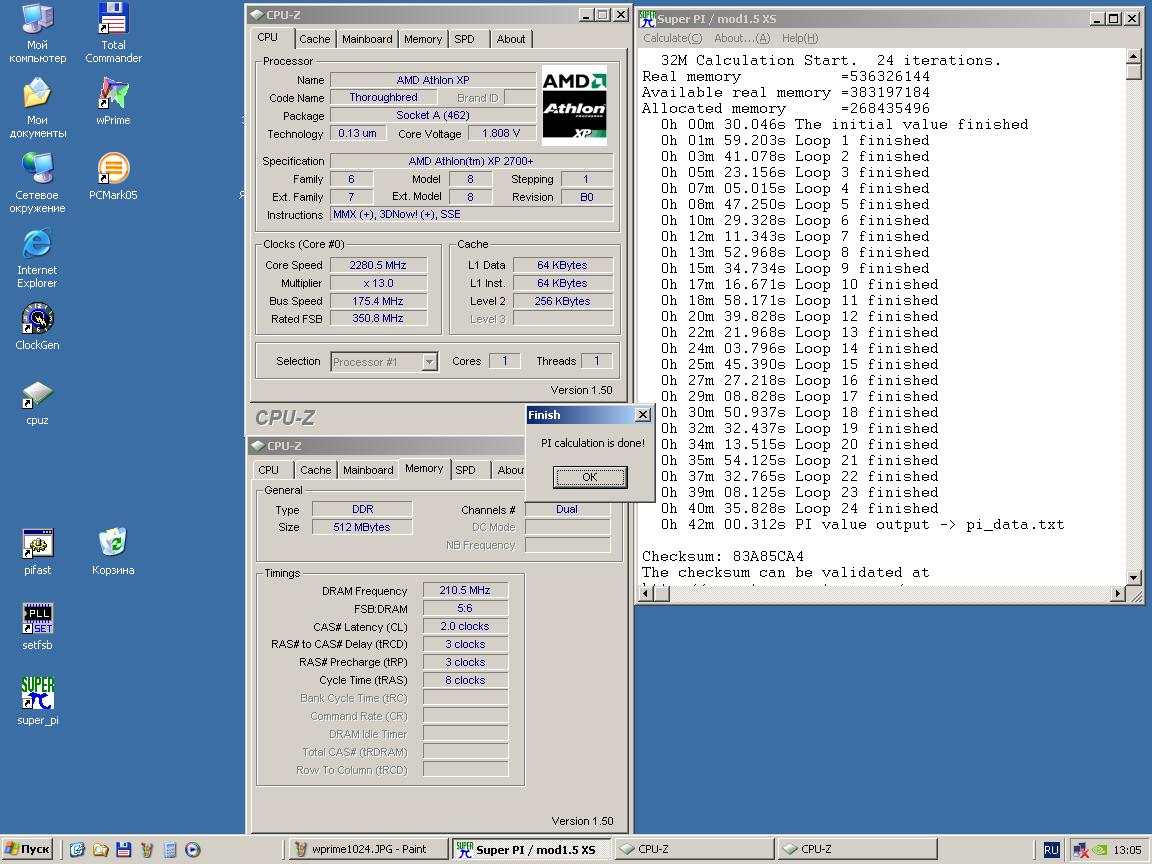Select the cpuz desktop shortcut
The height and width of the screenshot is (864, 1152).
coord(37,403)
